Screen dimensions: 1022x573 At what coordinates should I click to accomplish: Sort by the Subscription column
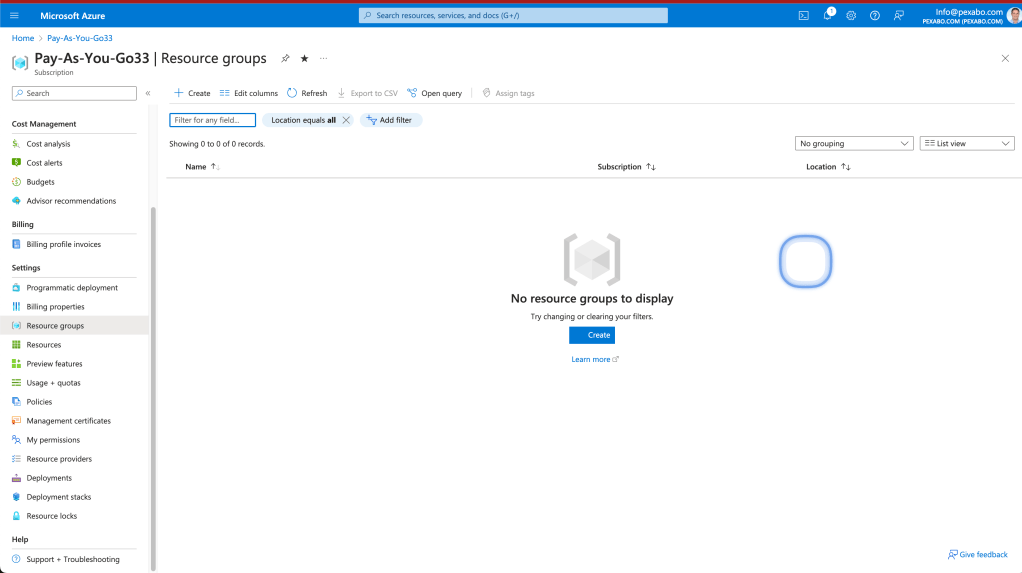click(x=626, y=167)
